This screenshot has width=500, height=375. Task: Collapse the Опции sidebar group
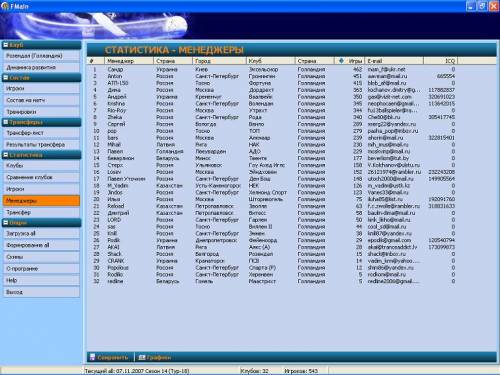(x=6, y=222)
